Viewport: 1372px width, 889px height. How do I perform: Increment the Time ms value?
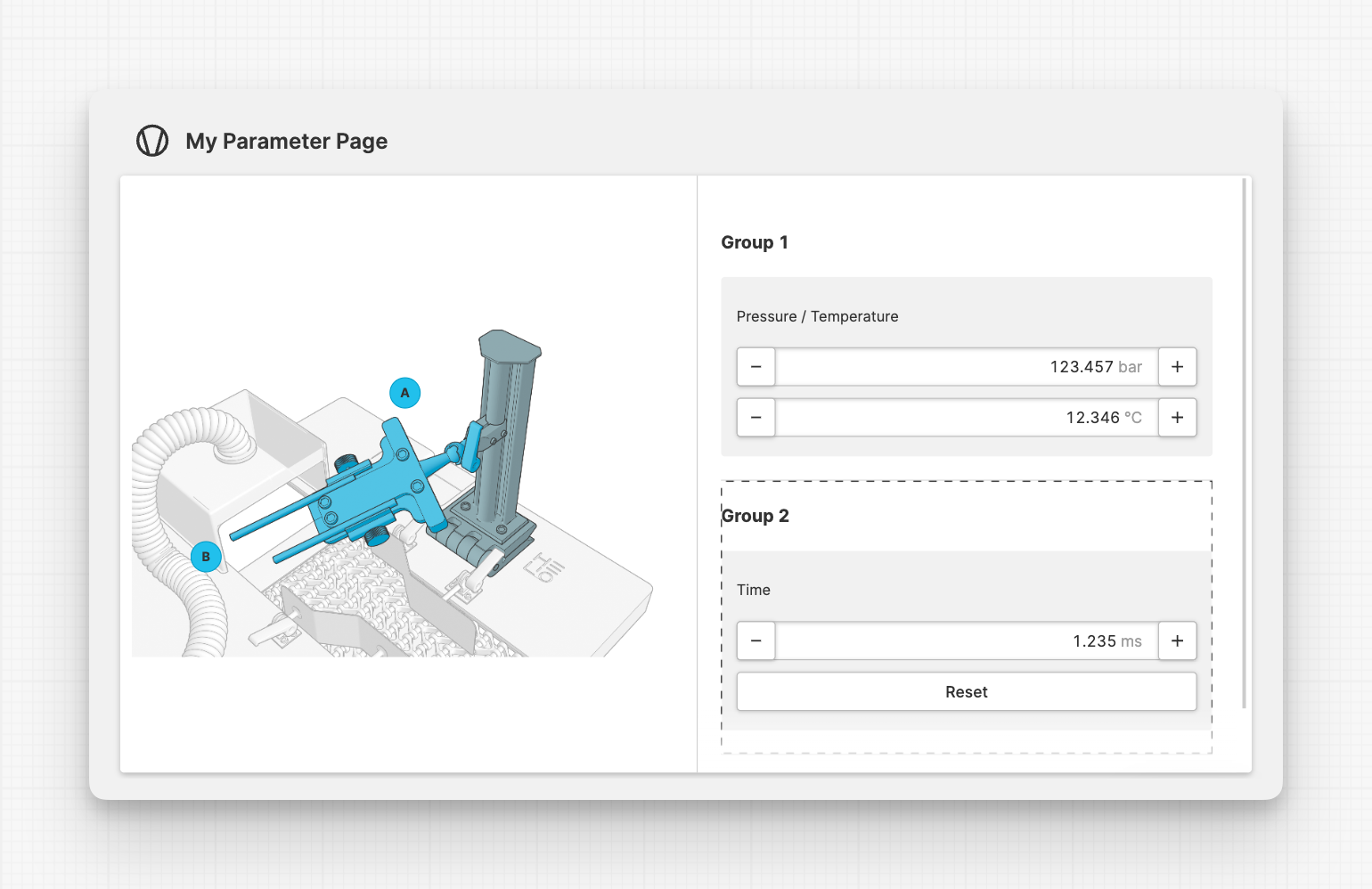pos(1177,641)
